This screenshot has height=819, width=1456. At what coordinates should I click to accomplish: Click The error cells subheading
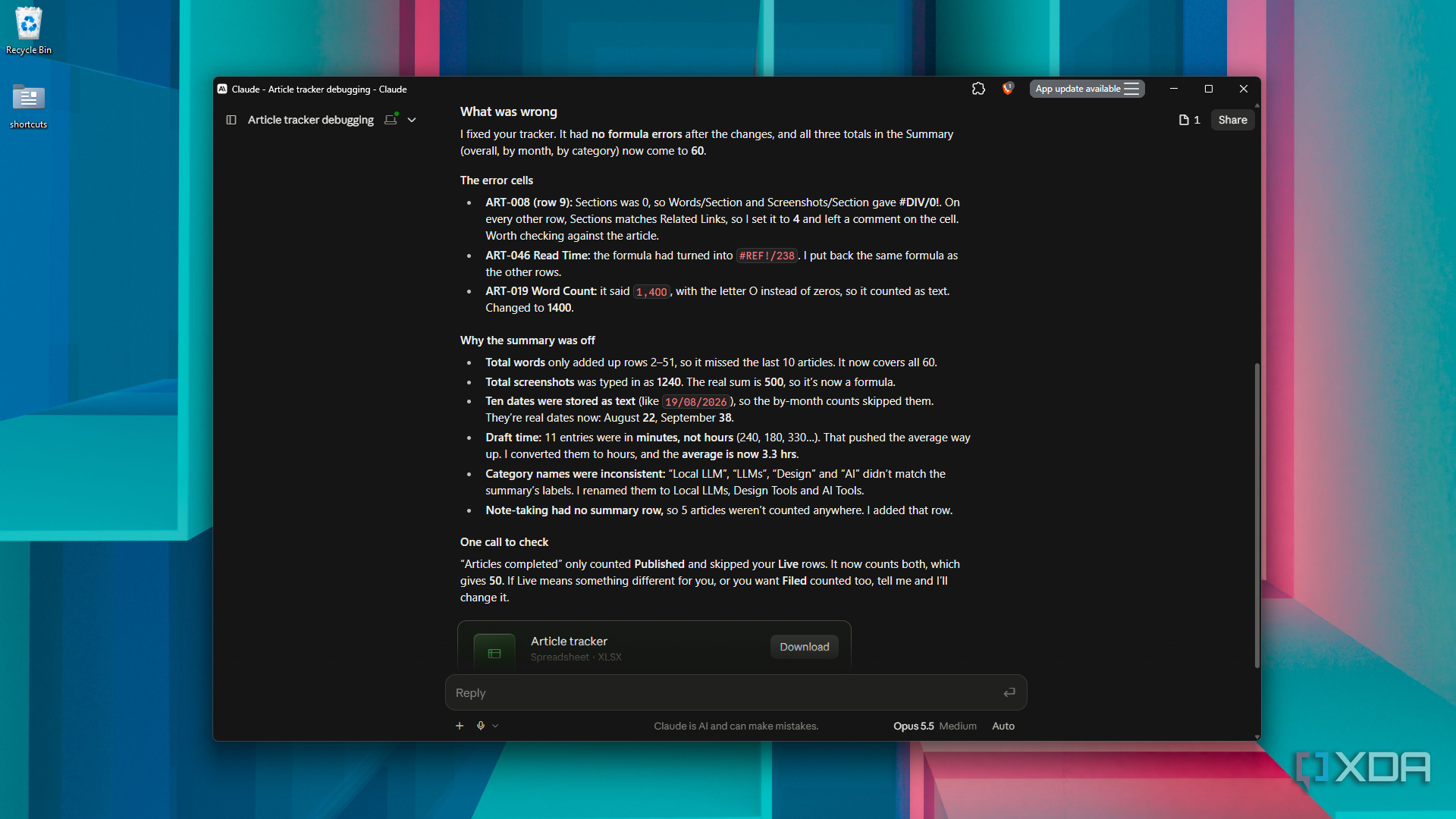(x=496, y=180)
